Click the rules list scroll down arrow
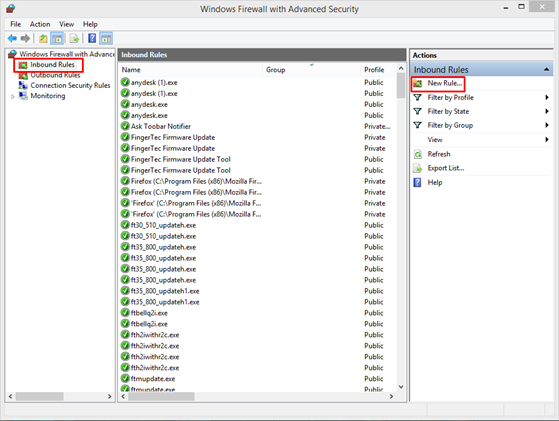The height and width of the screenshot is (421, 559). (x=401, y=387)
